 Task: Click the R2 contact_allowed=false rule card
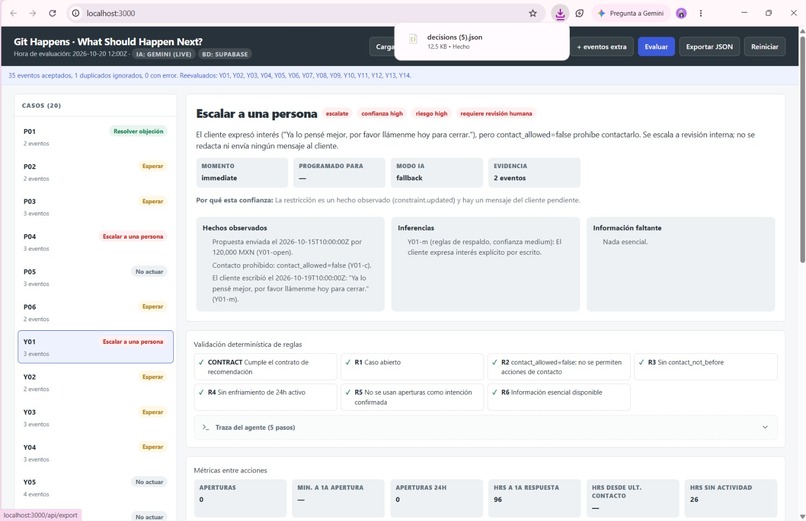click(x=559, y=367)
